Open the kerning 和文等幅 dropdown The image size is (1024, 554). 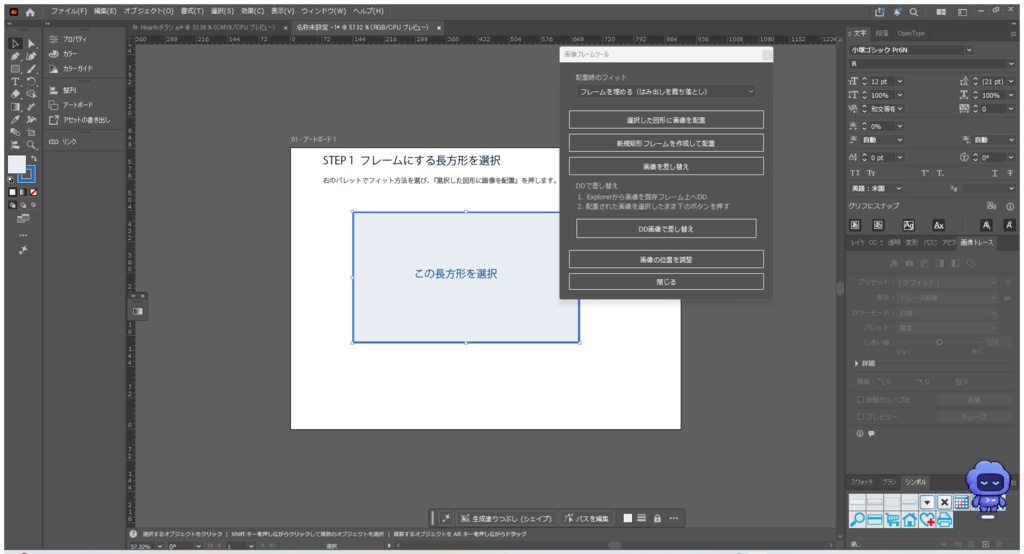click(x=900, y=109)
